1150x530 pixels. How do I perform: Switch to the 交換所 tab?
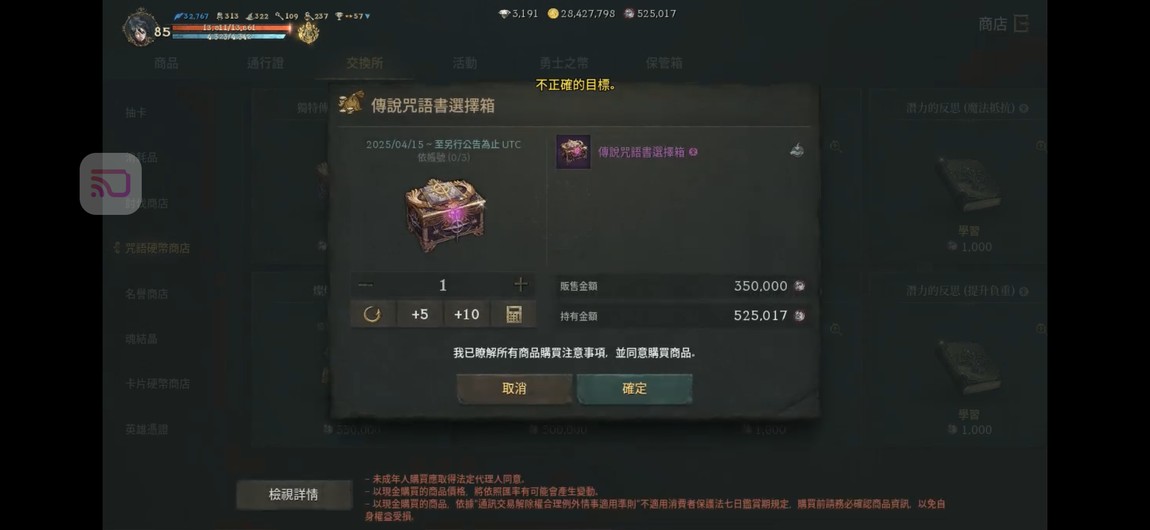(365, 63)
